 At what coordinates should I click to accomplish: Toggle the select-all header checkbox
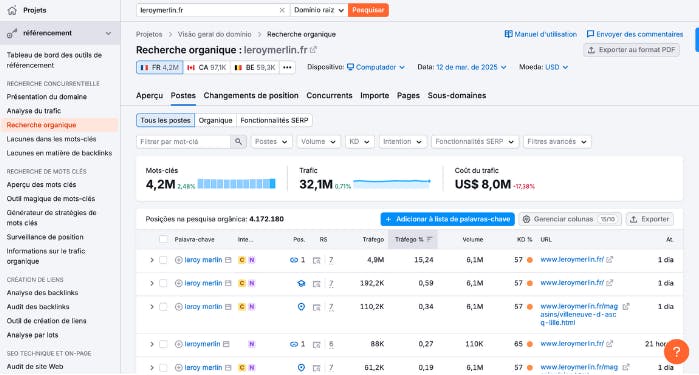click(164, 239)
